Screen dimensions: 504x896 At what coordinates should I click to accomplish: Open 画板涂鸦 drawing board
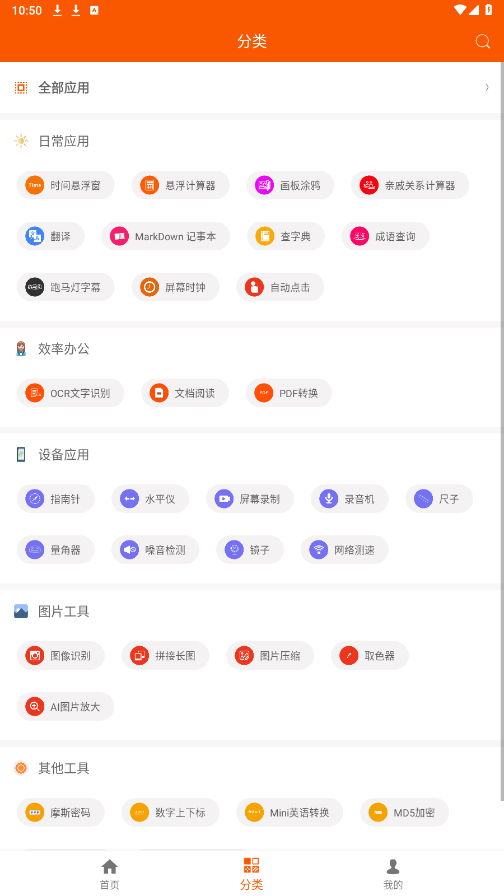(290, 185)
